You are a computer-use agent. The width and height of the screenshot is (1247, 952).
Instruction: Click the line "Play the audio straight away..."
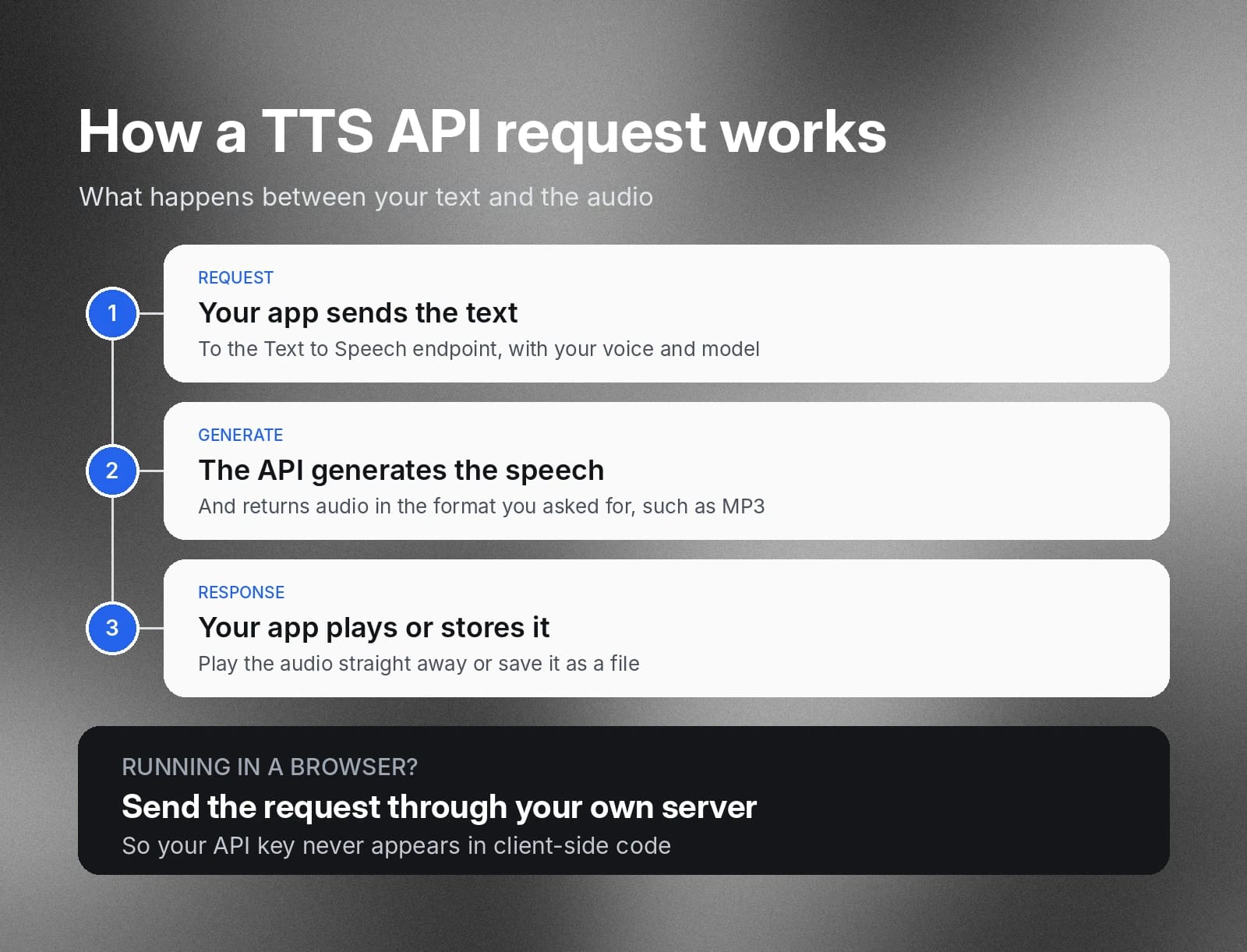tap(419, 664)
